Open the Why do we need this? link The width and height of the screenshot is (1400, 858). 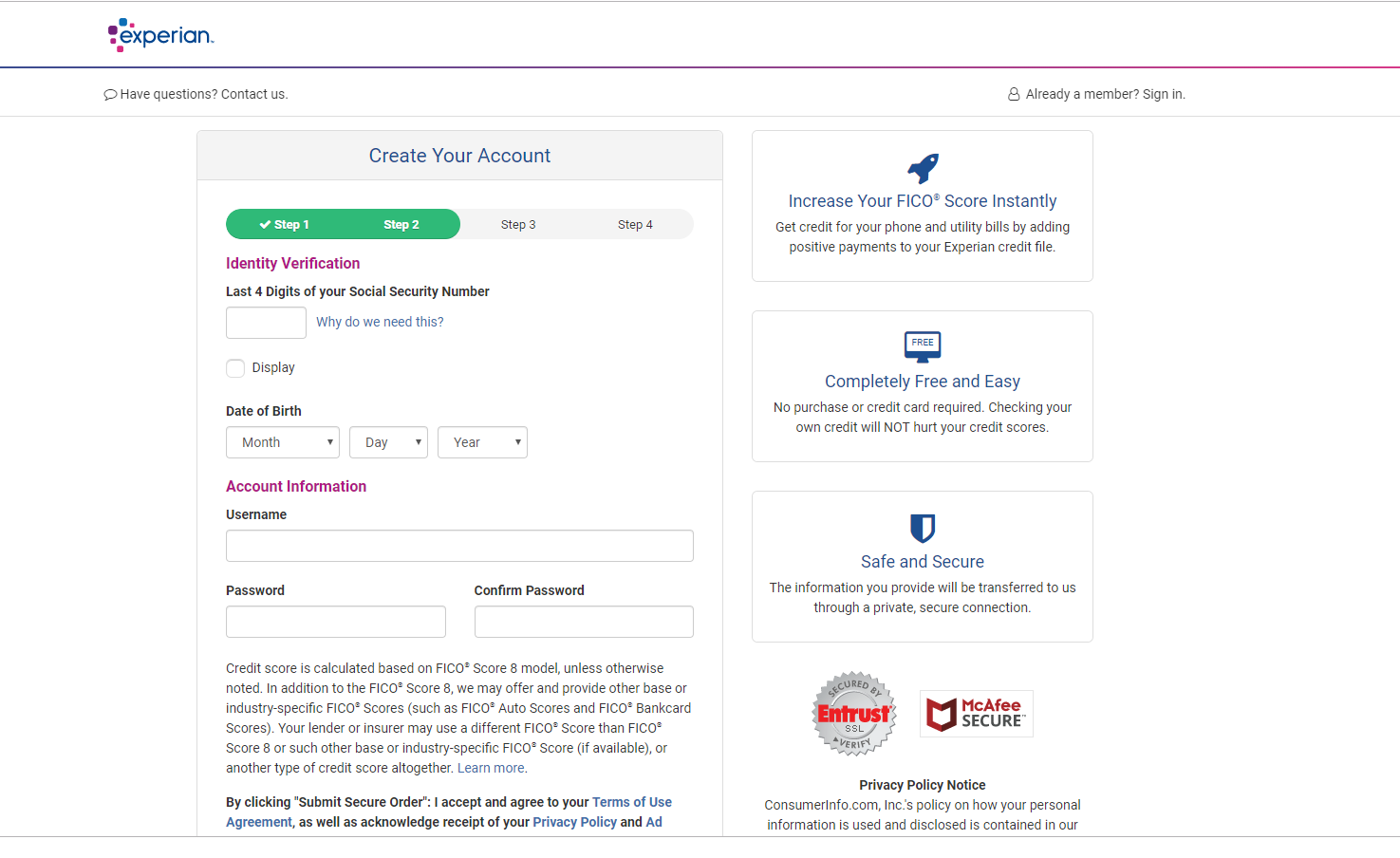[380, 322]
